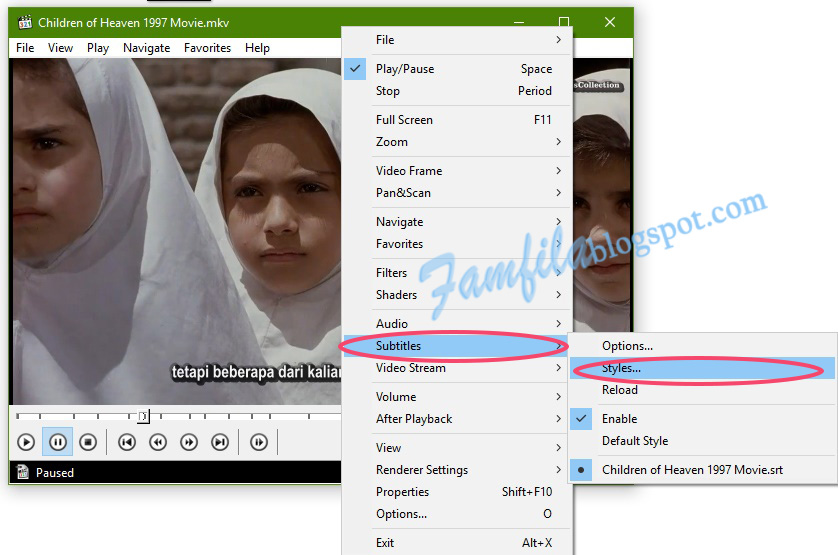Expand the Zoom submenu

457,142
